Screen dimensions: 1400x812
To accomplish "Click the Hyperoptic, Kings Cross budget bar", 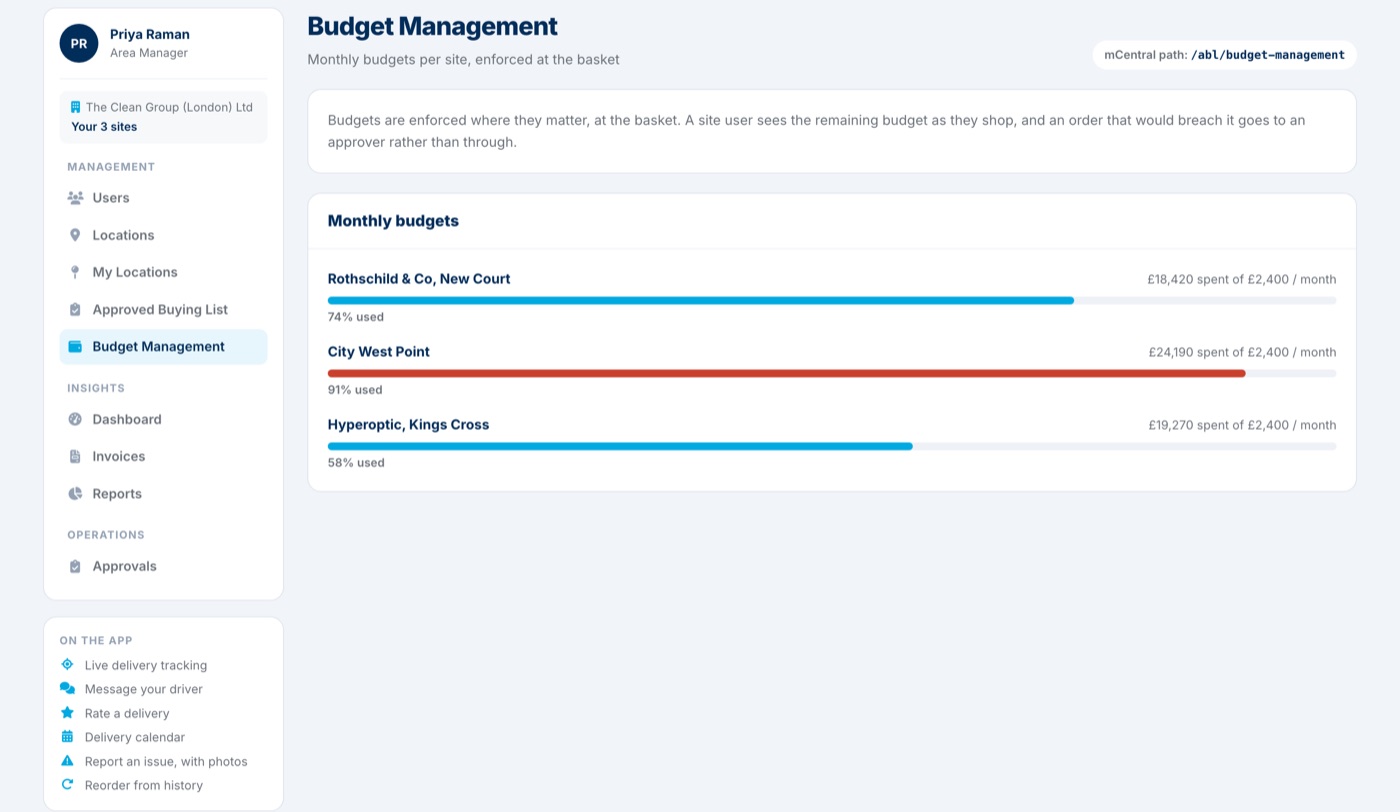I will point(832,446).
